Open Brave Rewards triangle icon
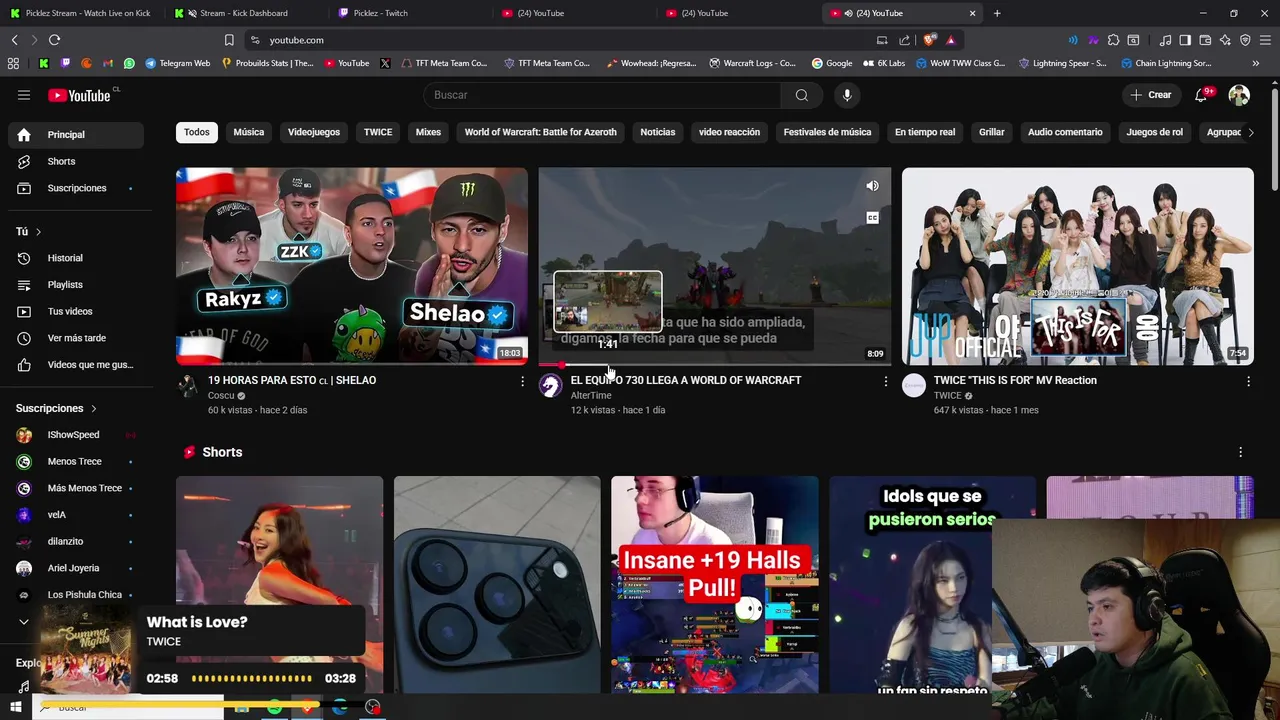The image size is (1280, 720). (950, 40)
